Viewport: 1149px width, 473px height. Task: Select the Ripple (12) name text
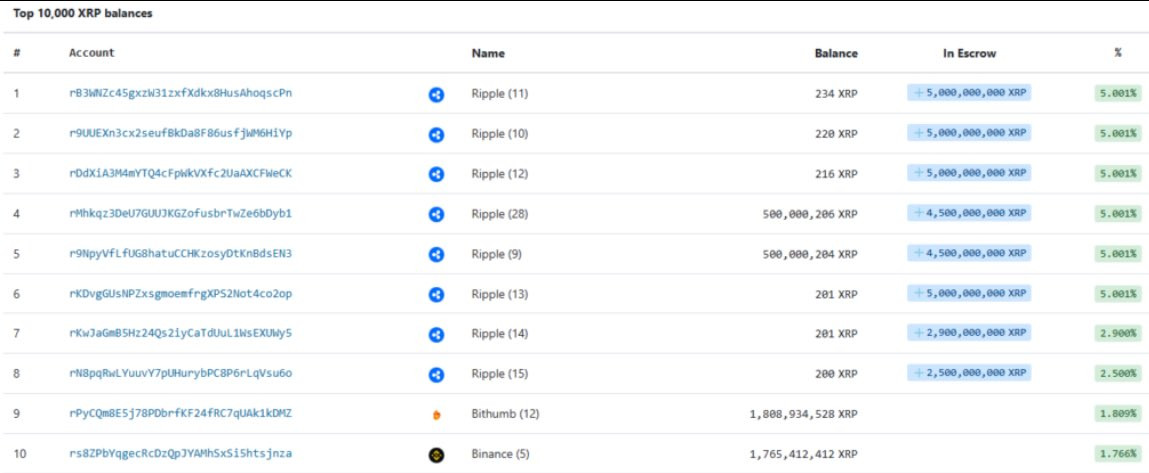(x=500, y=174)
